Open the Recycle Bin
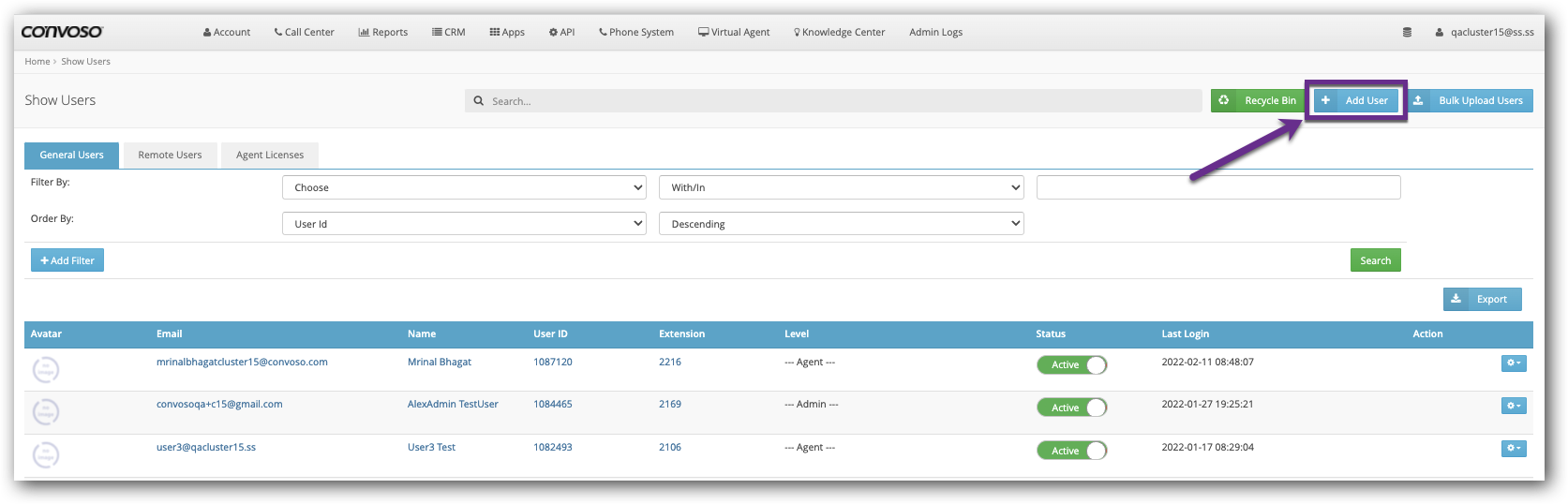1568x504 pixels. coord(1259,100)
